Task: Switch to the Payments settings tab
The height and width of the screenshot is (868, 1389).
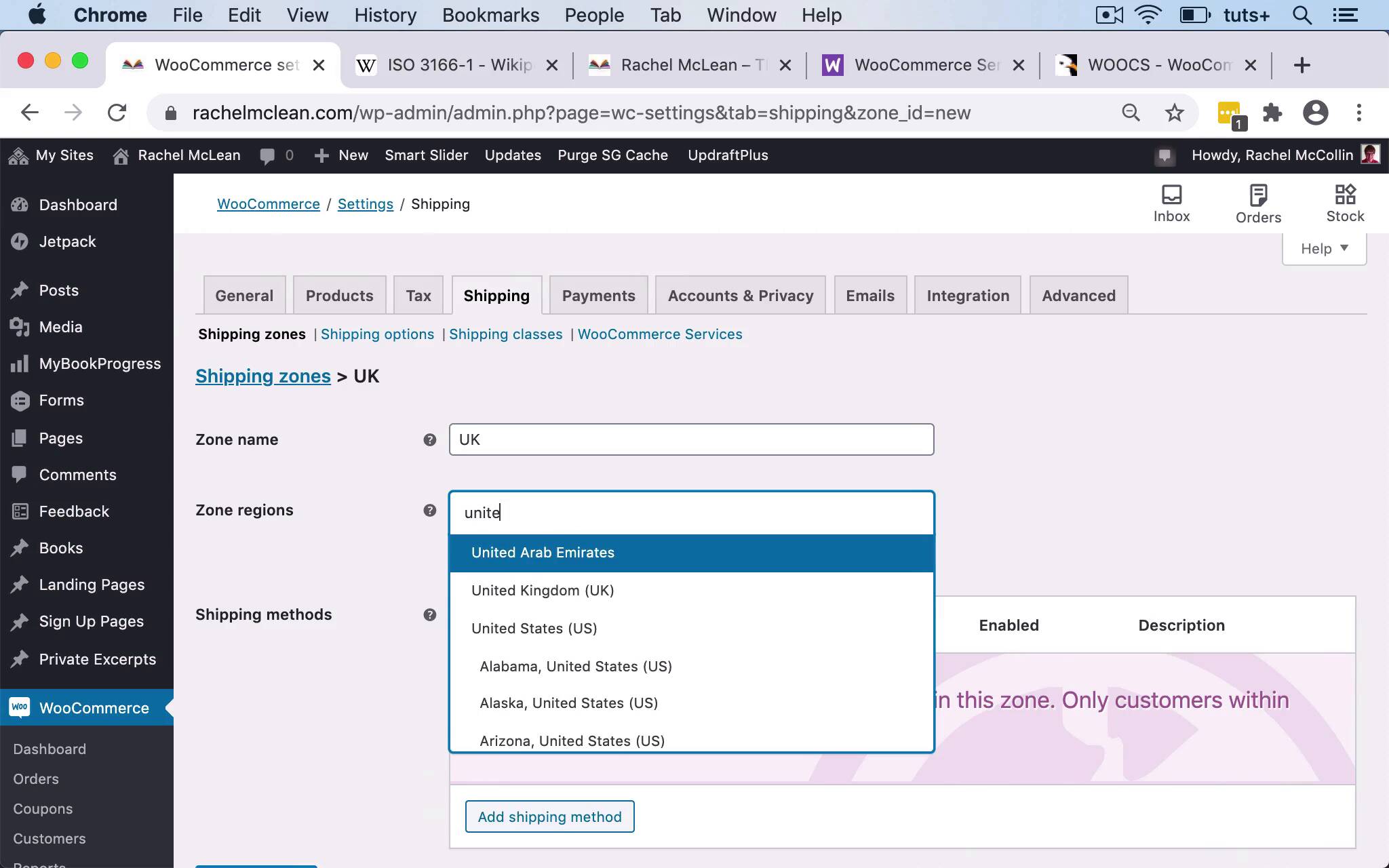Action: click(x=598, y=295)
